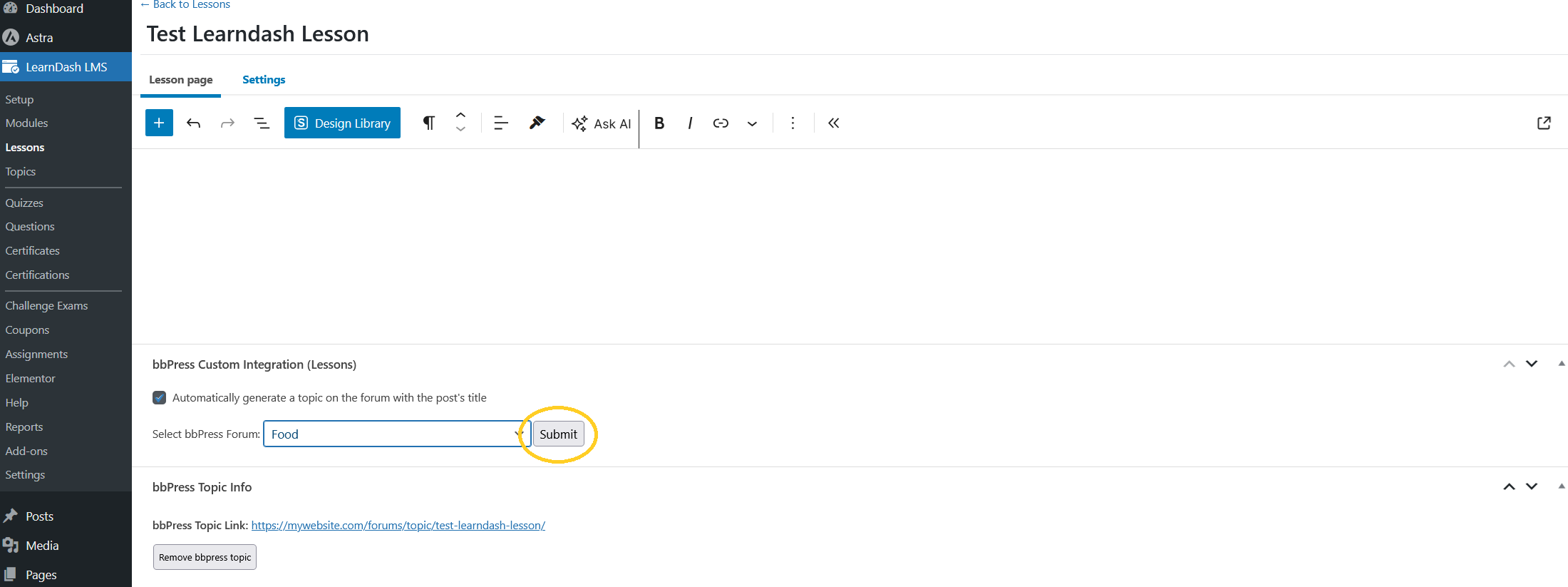Viewport: 1568px width, 587px height.
Task: Click the redo arrow in toolbar
Action: pos(227,123)
